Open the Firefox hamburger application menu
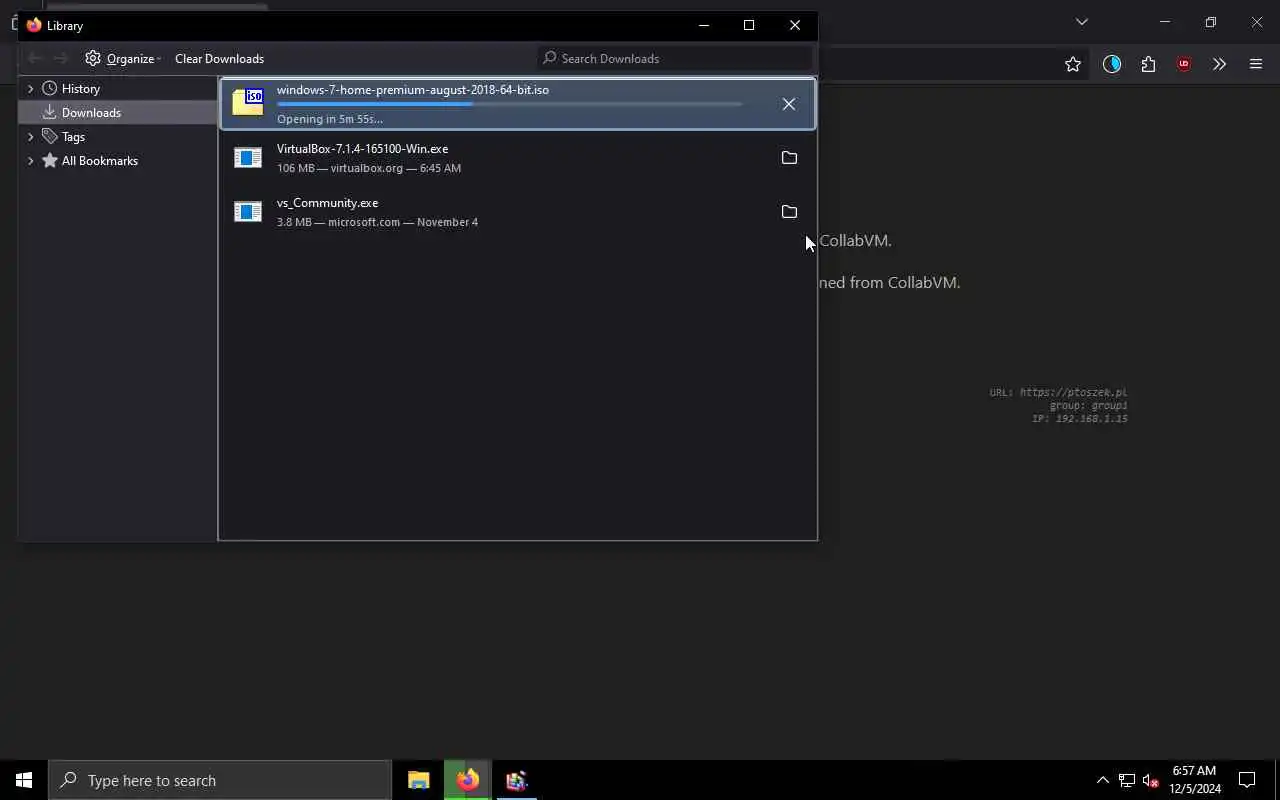This screenshot has width=1280, height=800. [x=1256, y=64]
